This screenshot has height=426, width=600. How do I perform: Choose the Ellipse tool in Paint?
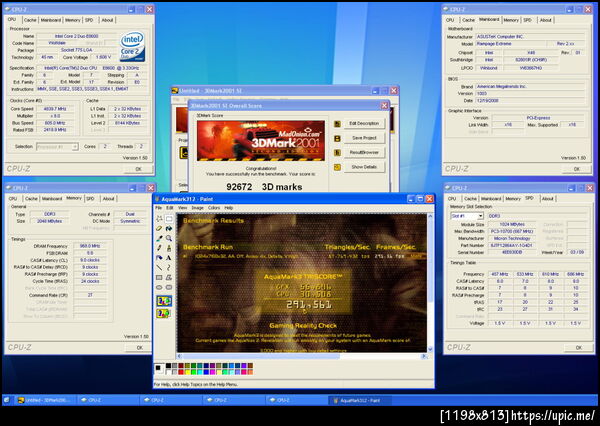(159, 287)
